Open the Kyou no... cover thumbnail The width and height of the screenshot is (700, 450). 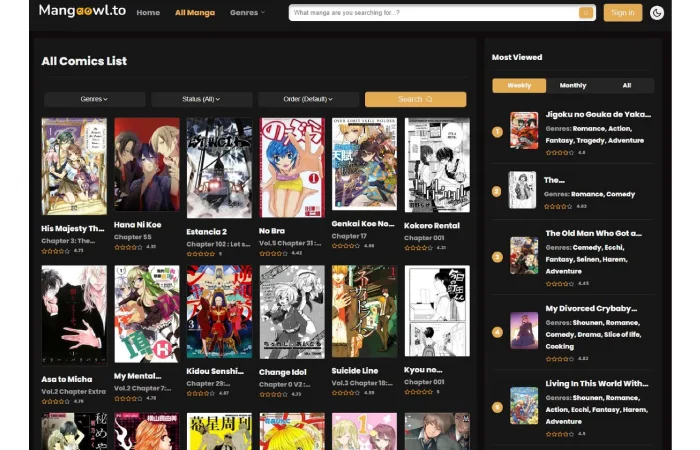[x=437, y=311]
